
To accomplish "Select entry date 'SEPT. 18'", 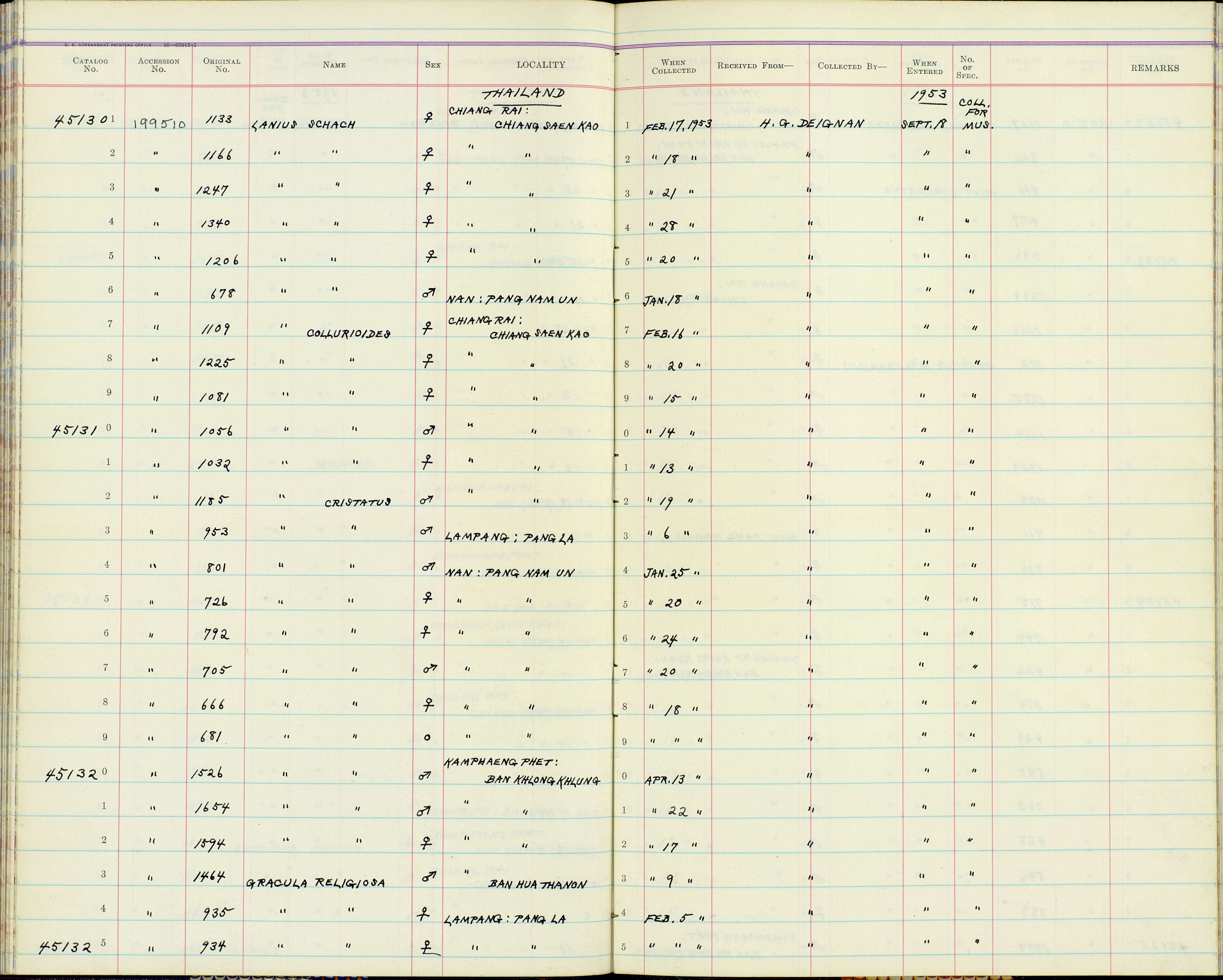I will 923,124.
